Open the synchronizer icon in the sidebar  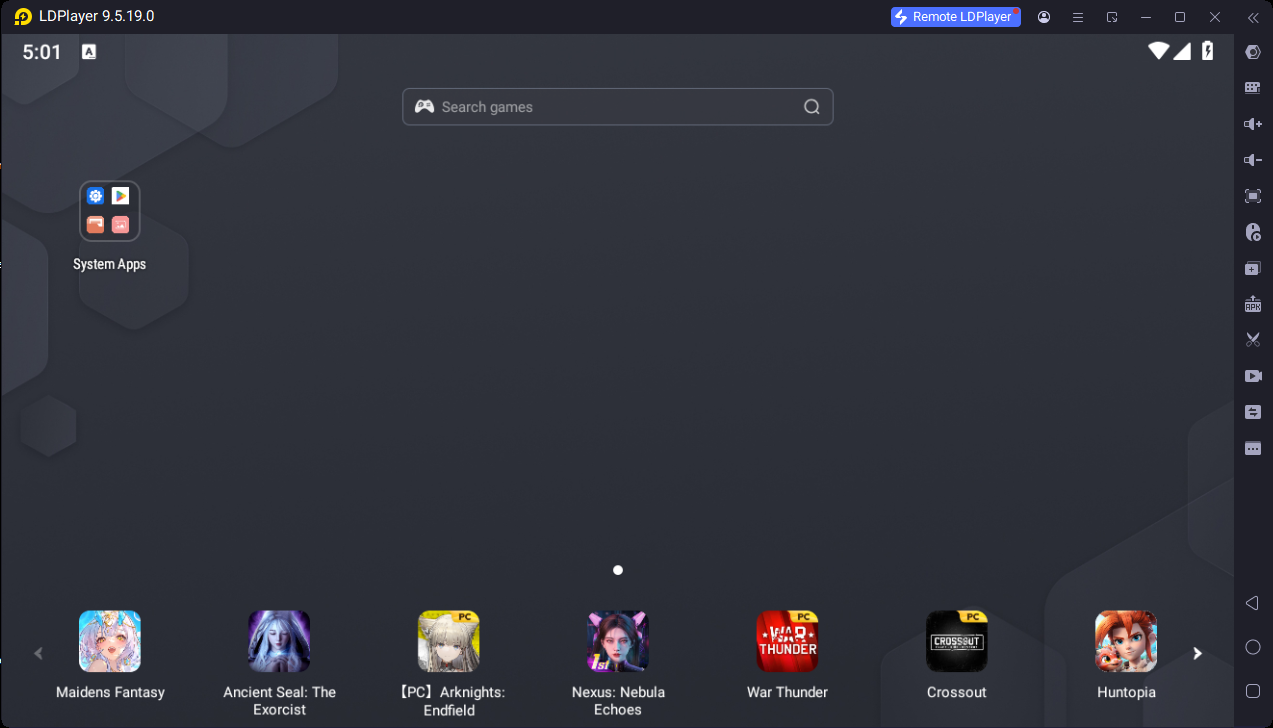click(x=1252, y=412)
